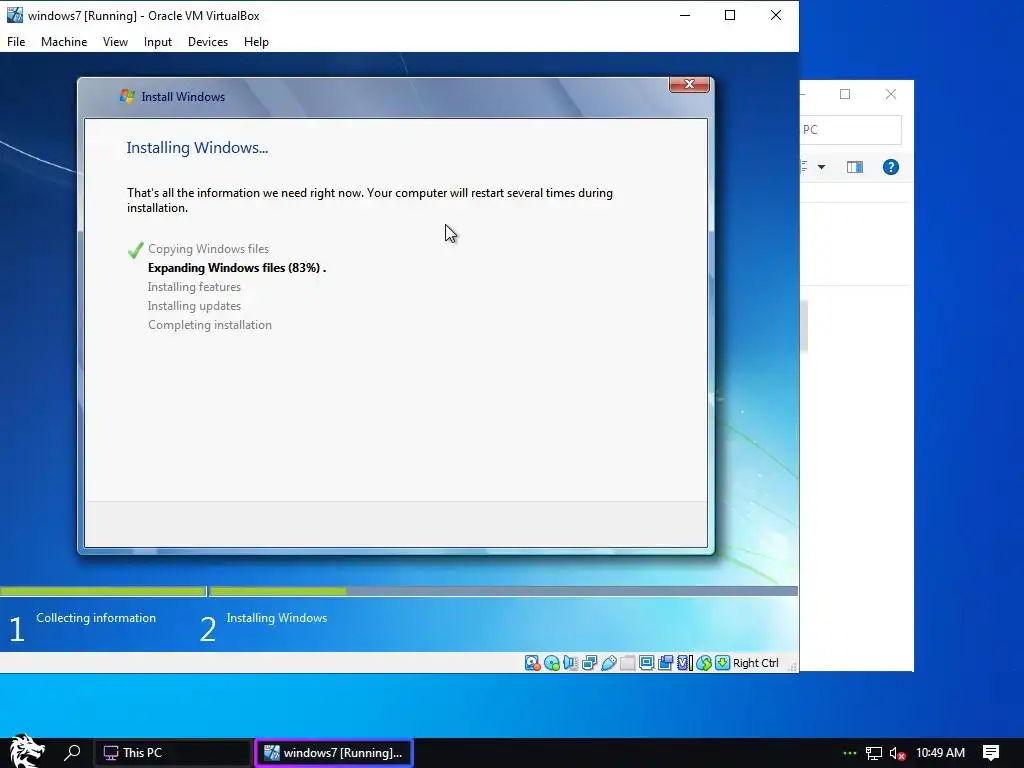Click the 'Installing updates' step text
Screen dimensions: 1024x768
click(x=194, y=306)
